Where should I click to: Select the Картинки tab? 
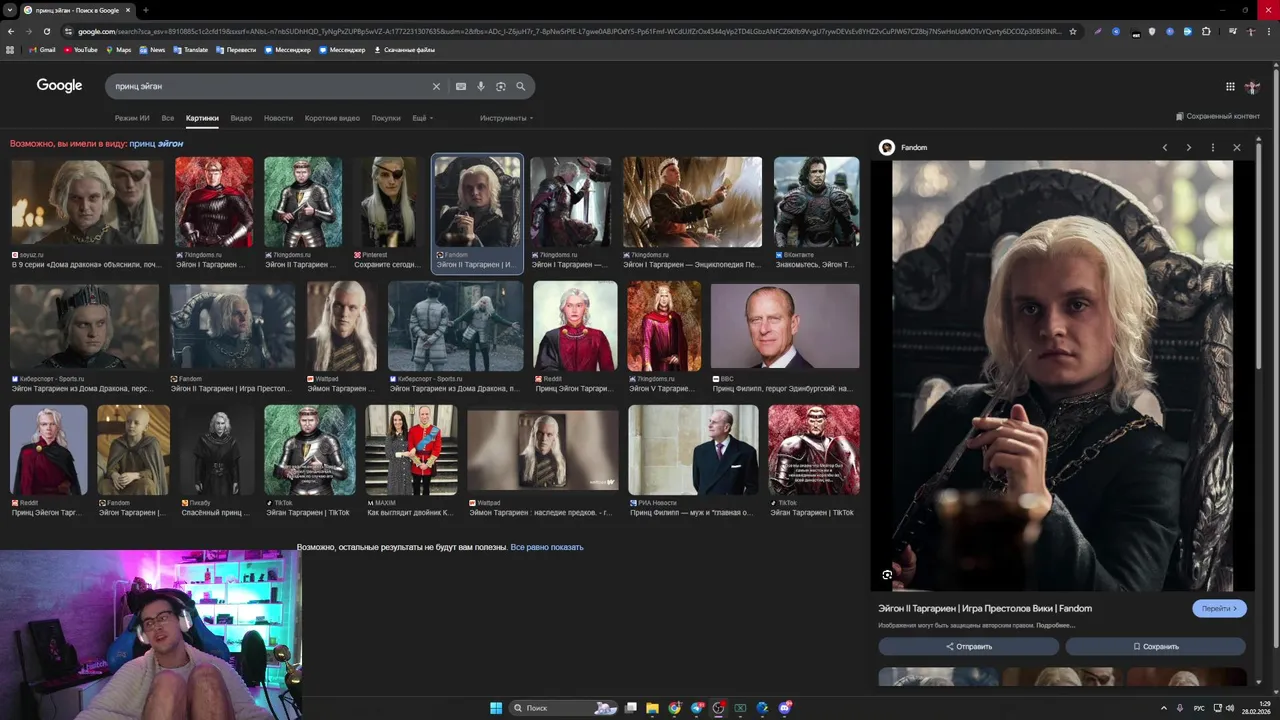[202, 118]
